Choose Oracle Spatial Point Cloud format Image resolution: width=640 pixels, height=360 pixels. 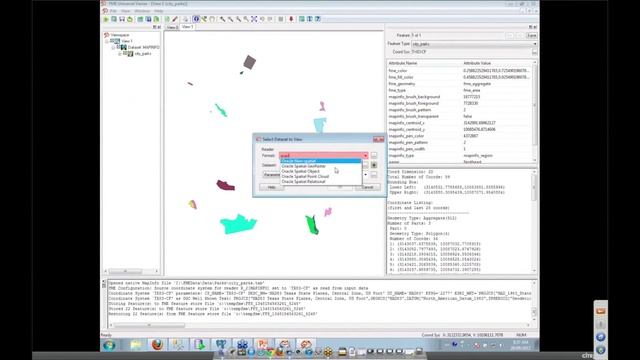point(320,176)
